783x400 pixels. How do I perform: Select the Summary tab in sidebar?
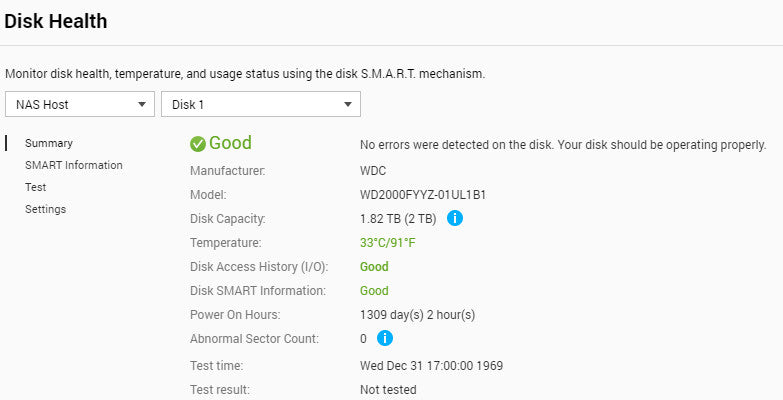[x=49, y=143]
